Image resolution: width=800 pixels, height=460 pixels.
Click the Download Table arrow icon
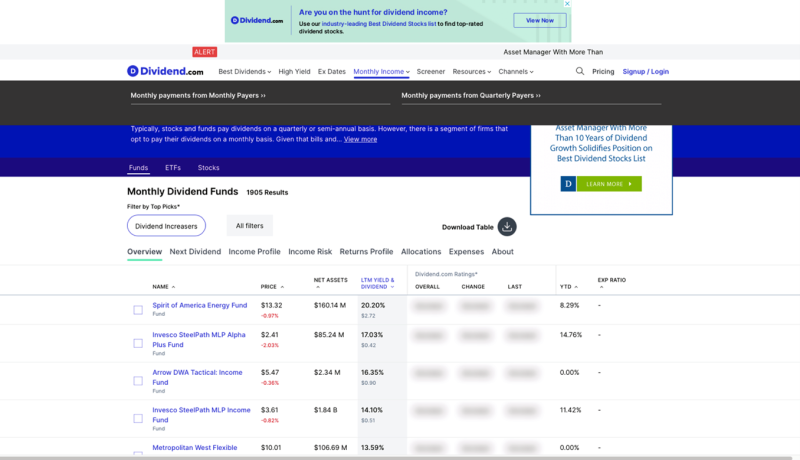pyautogui.click(x=507, y=227)
